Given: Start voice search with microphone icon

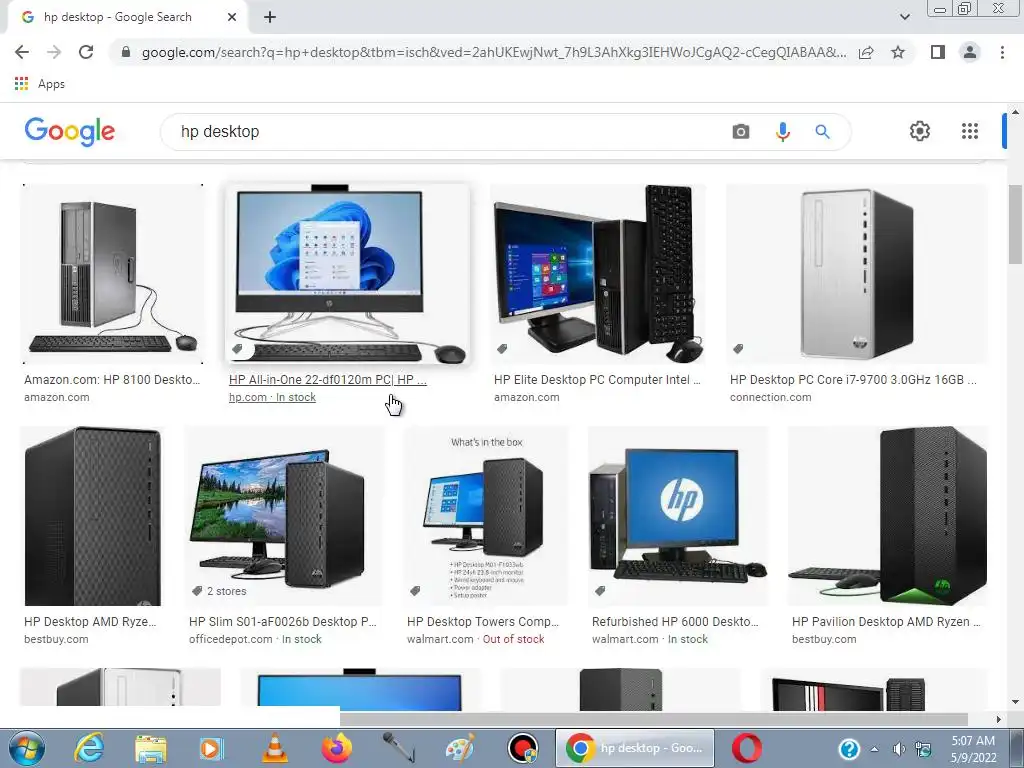Looking at the screenshot, I should (x=782, y=131).
